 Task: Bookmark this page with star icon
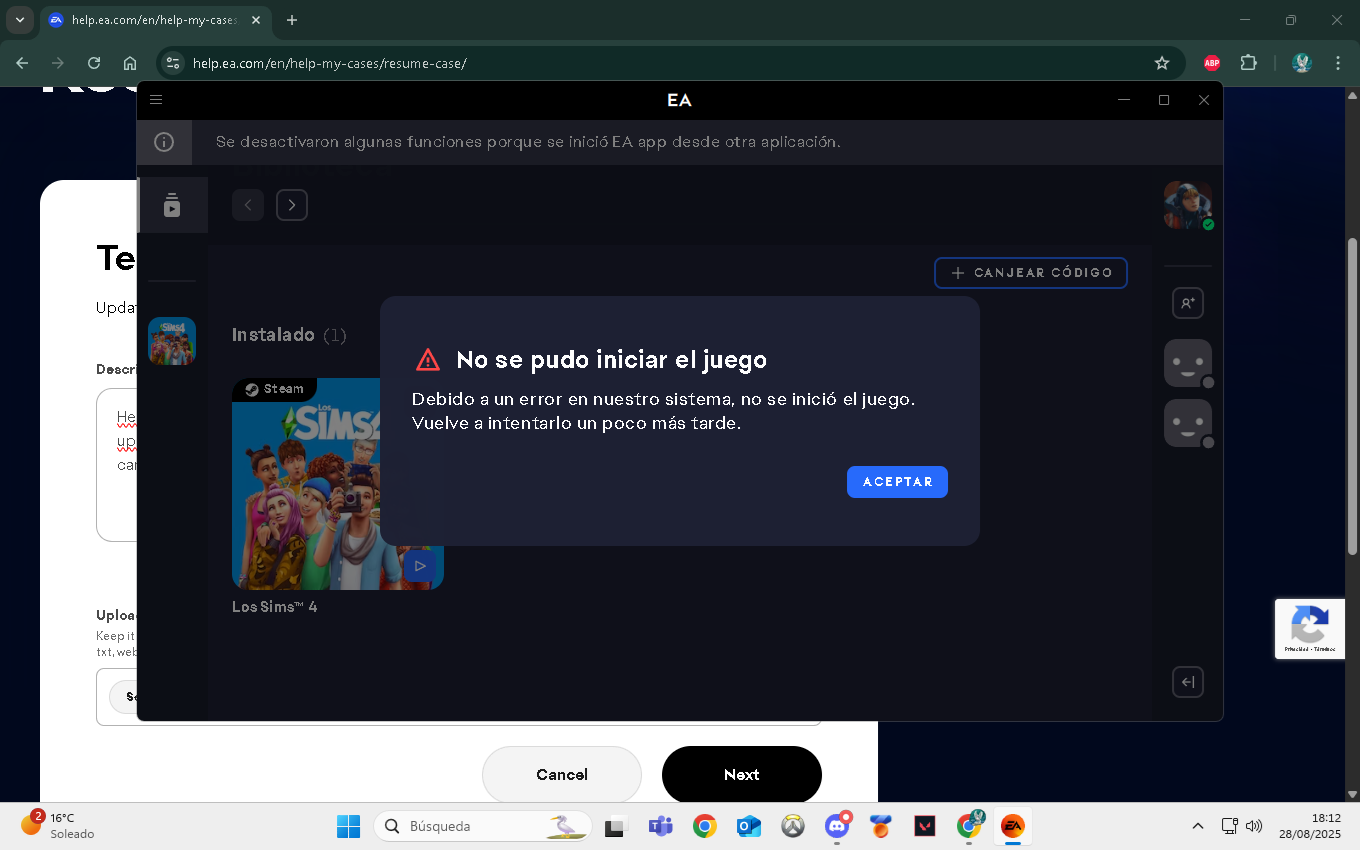[x=1162, y=63]
